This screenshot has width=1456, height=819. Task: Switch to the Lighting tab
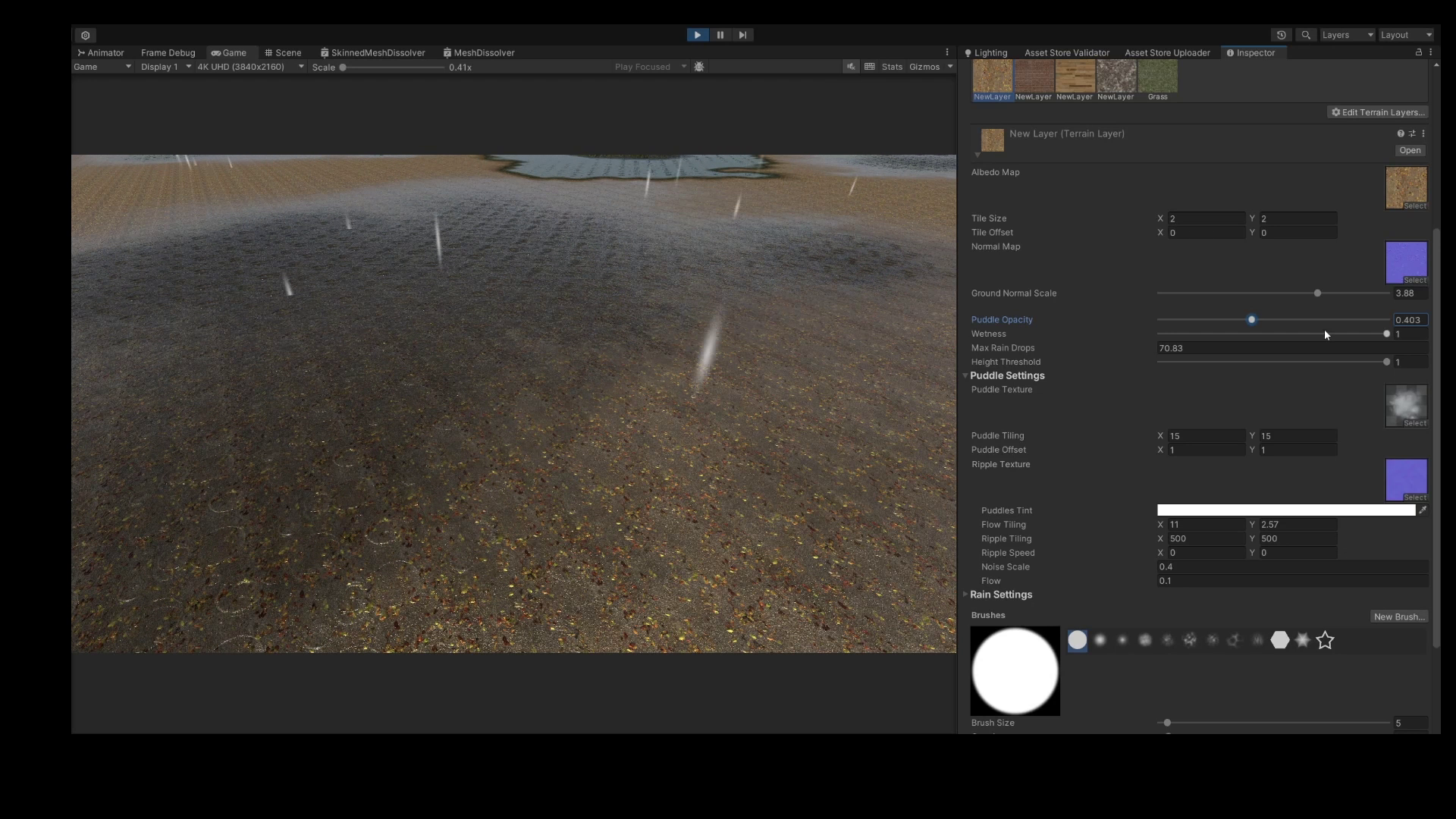click(x=986, y=53)
